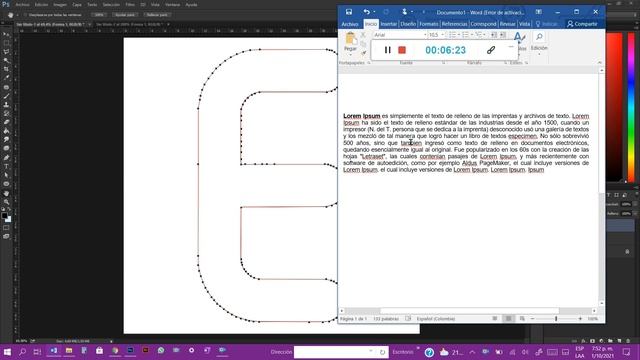
Task: Click the Cut scissors icon in Word
Action: point(363,35)
